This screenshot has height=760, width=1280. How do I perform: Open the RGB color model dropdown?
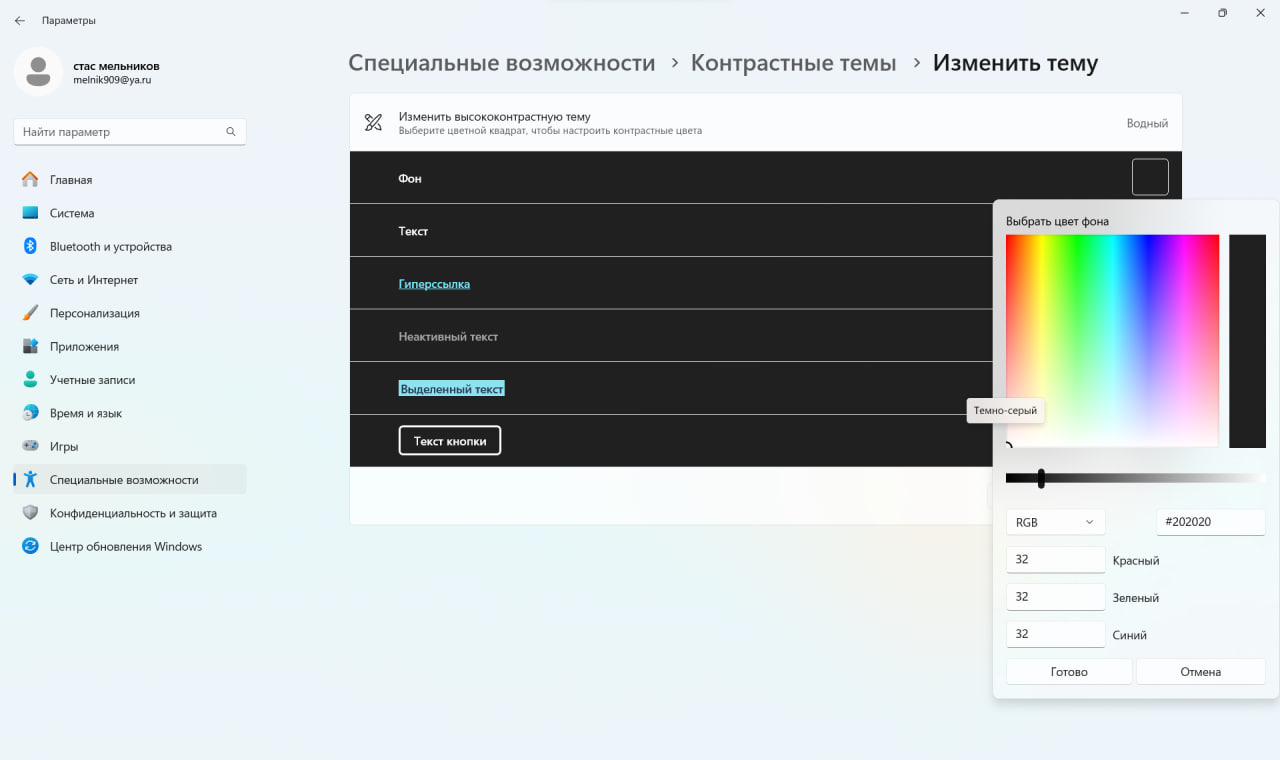[x=1055, y=522]
